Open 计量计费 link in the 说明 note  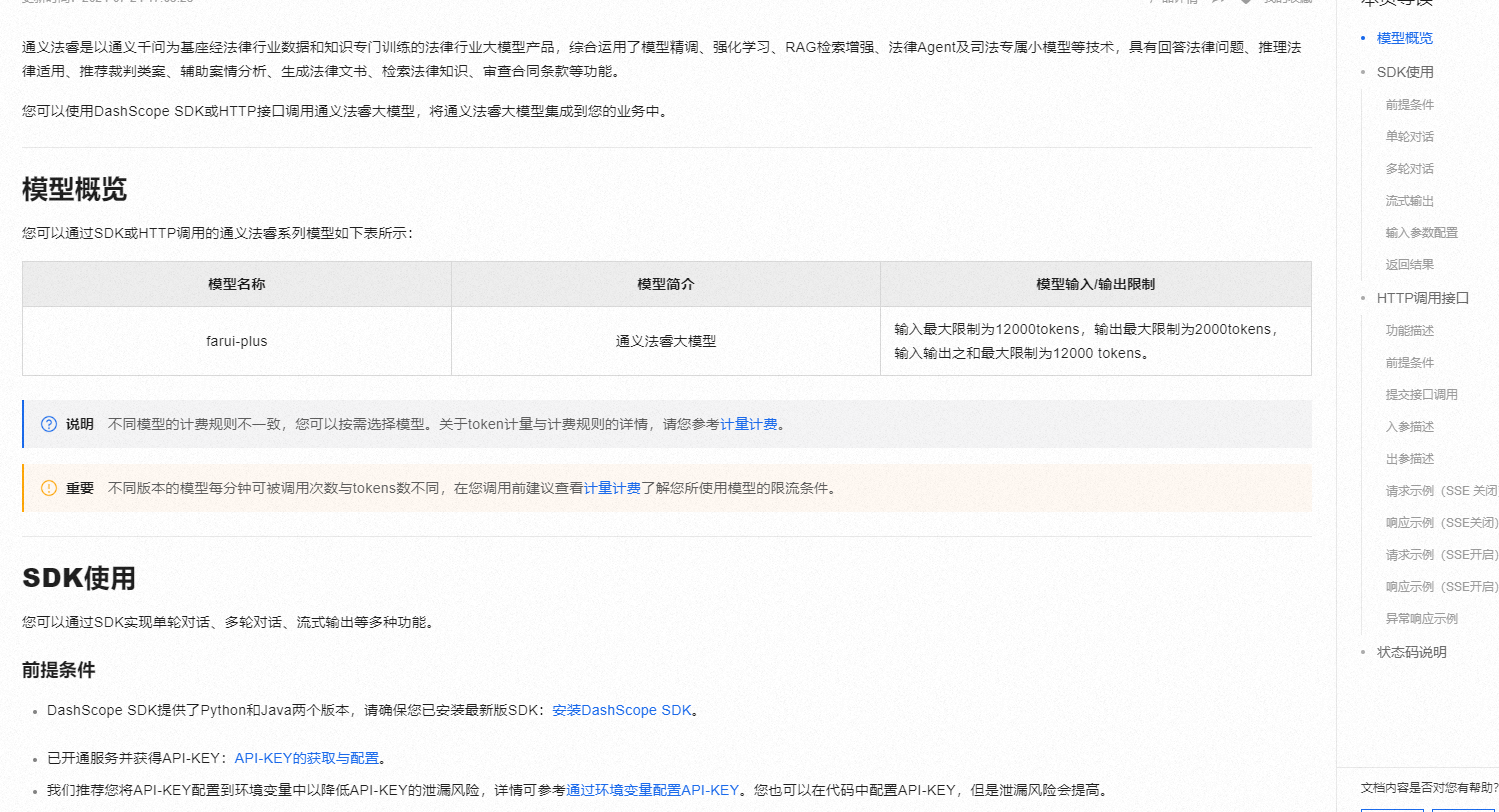(x=749, y=424)
